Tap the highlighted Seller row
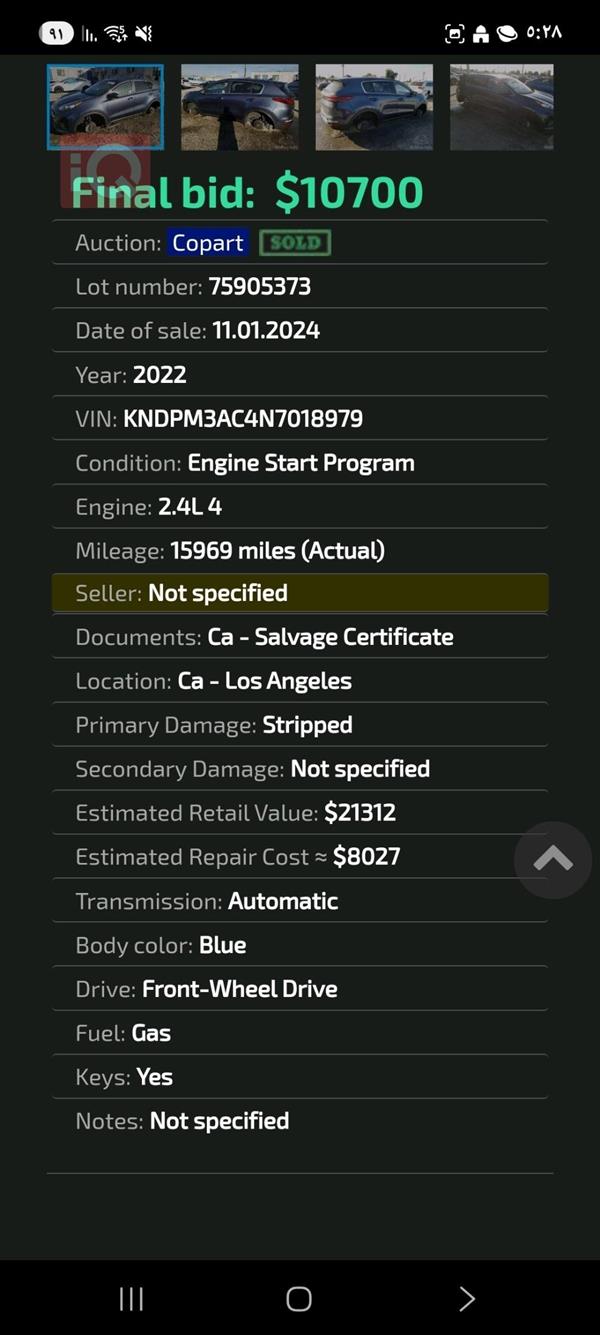This screenshot has width=600, height=1335. (299, 593)
